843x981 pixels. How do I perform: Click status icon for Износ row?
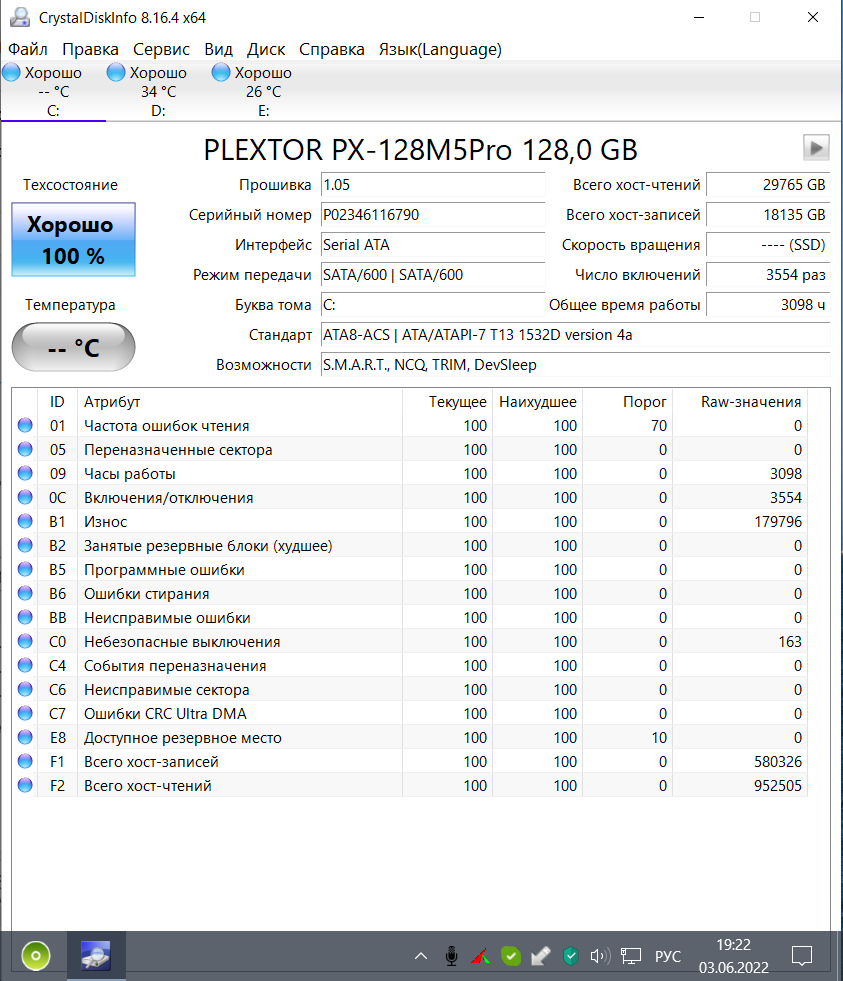tap(25, 521)
